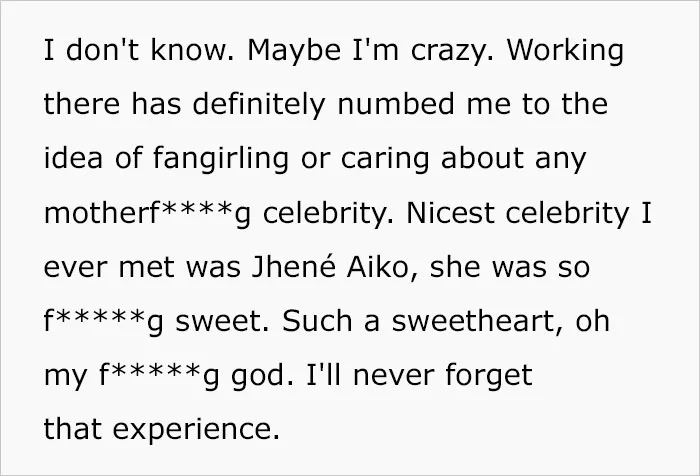The width and height of the screenshot is (700, 476).
Task: Click the word "sweet" before "Such"
Action: pyautogui.click(x=222, y=322)
